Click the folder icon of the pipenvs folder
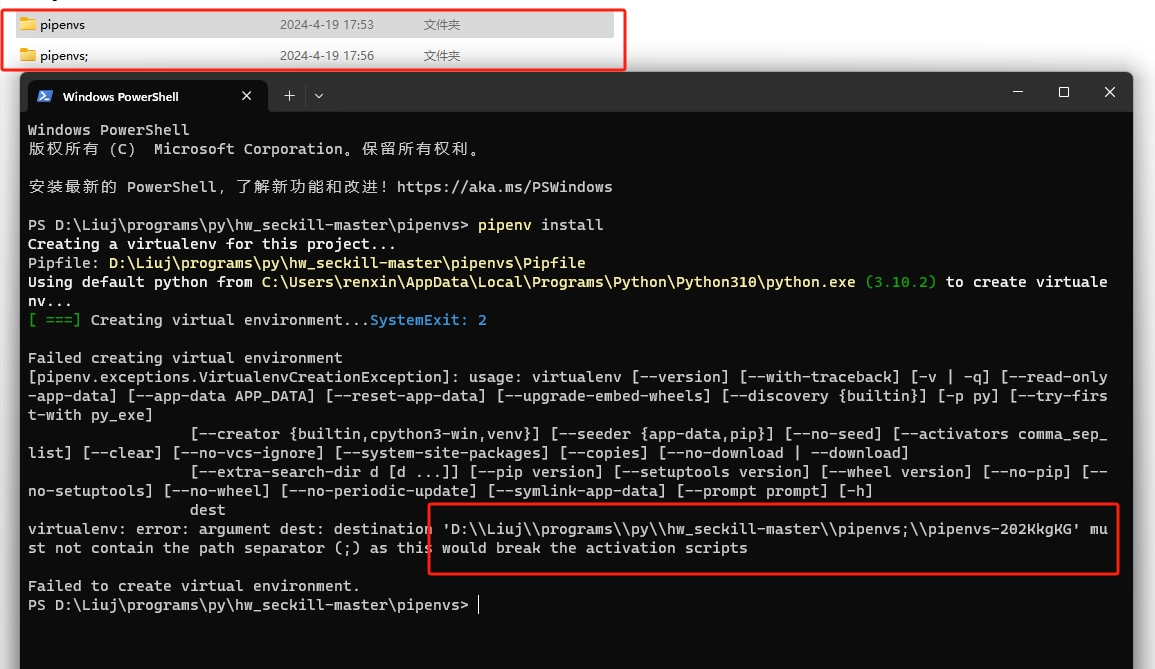Image resolution: width=1155 pixels, height=669 pixels. point(28,24)
